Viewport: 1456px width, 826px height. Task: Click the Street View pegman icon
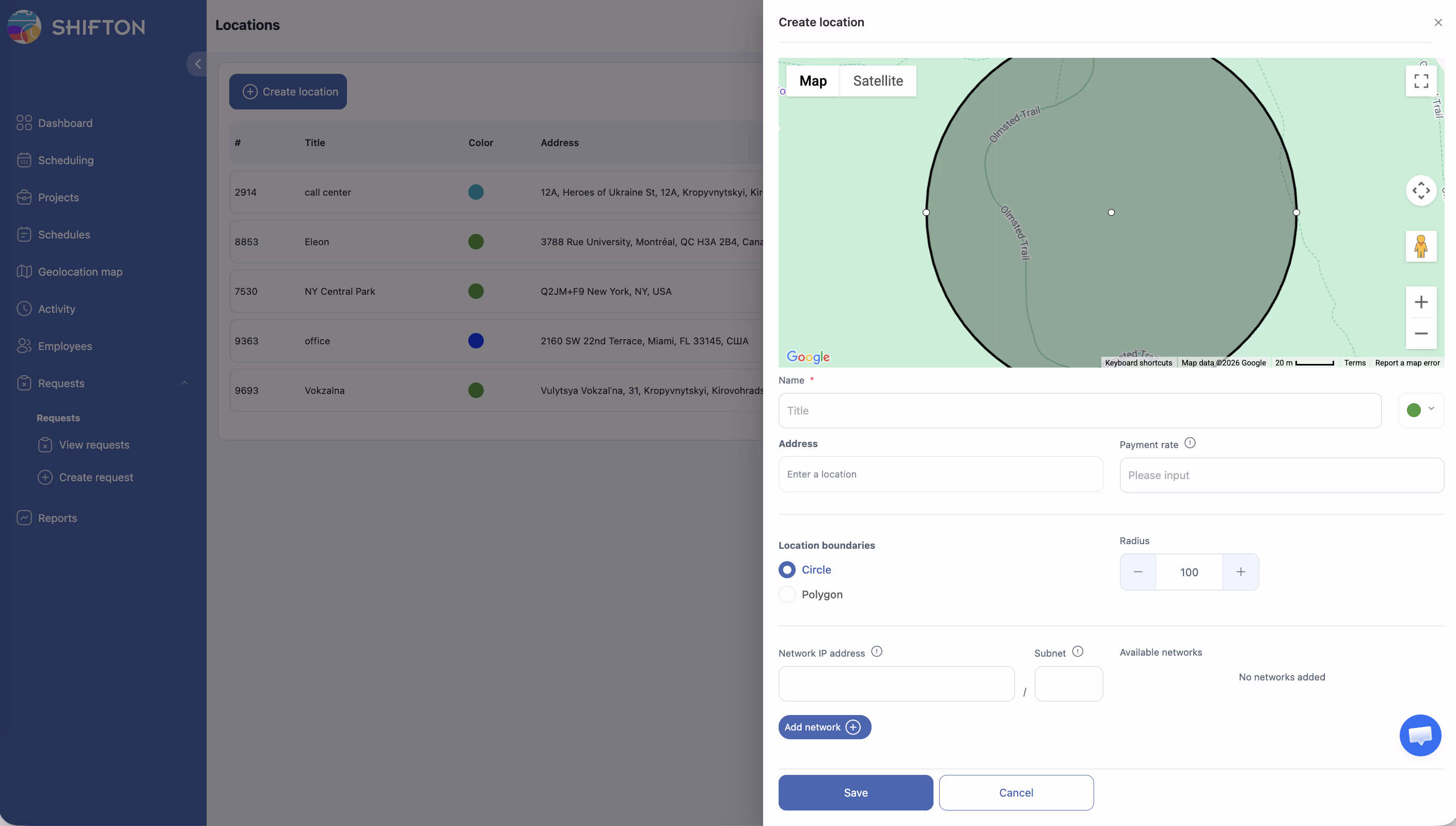tap(1421, 246)
